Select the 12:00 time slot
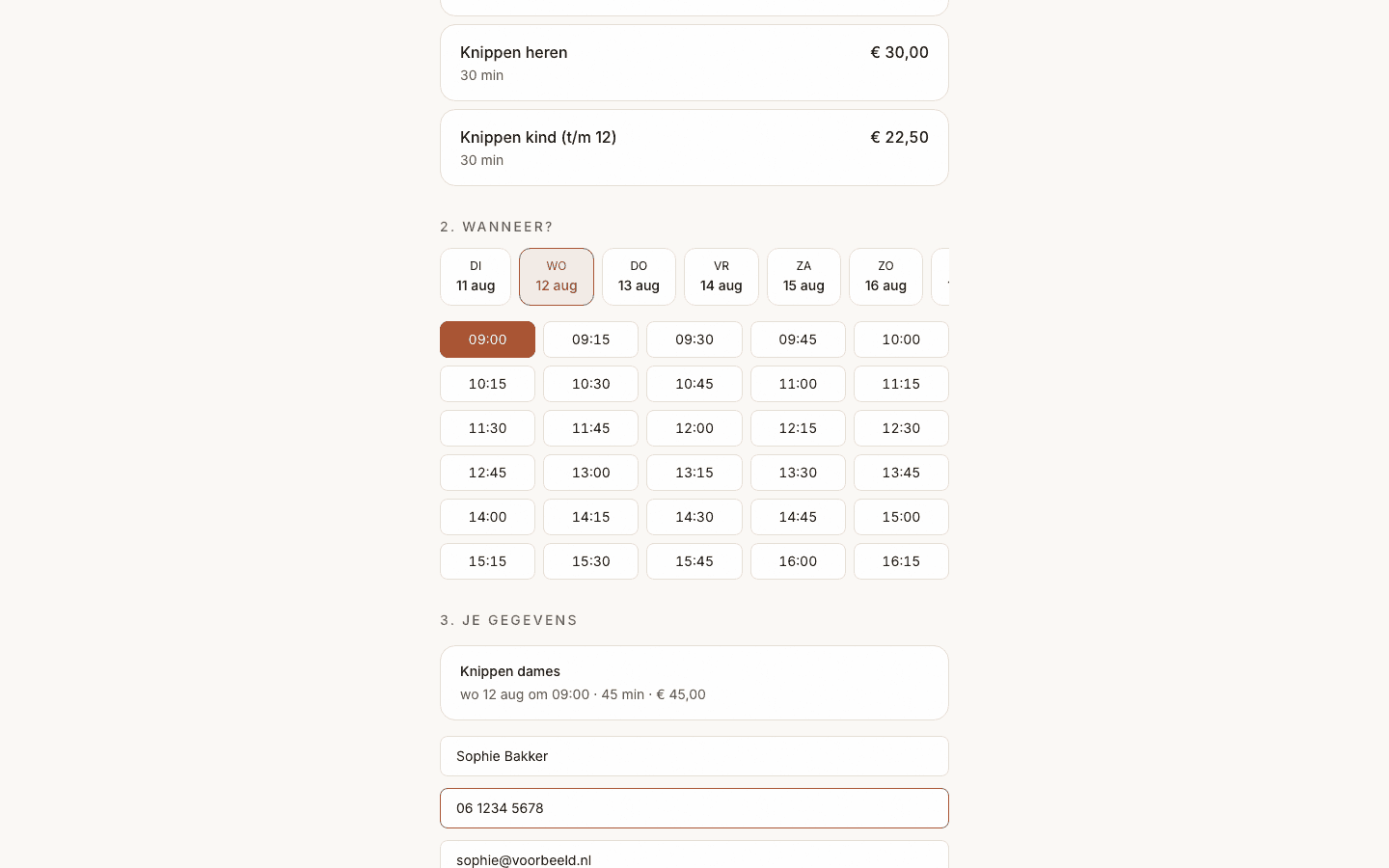The image size is (1389, 868). click(694, 428)
